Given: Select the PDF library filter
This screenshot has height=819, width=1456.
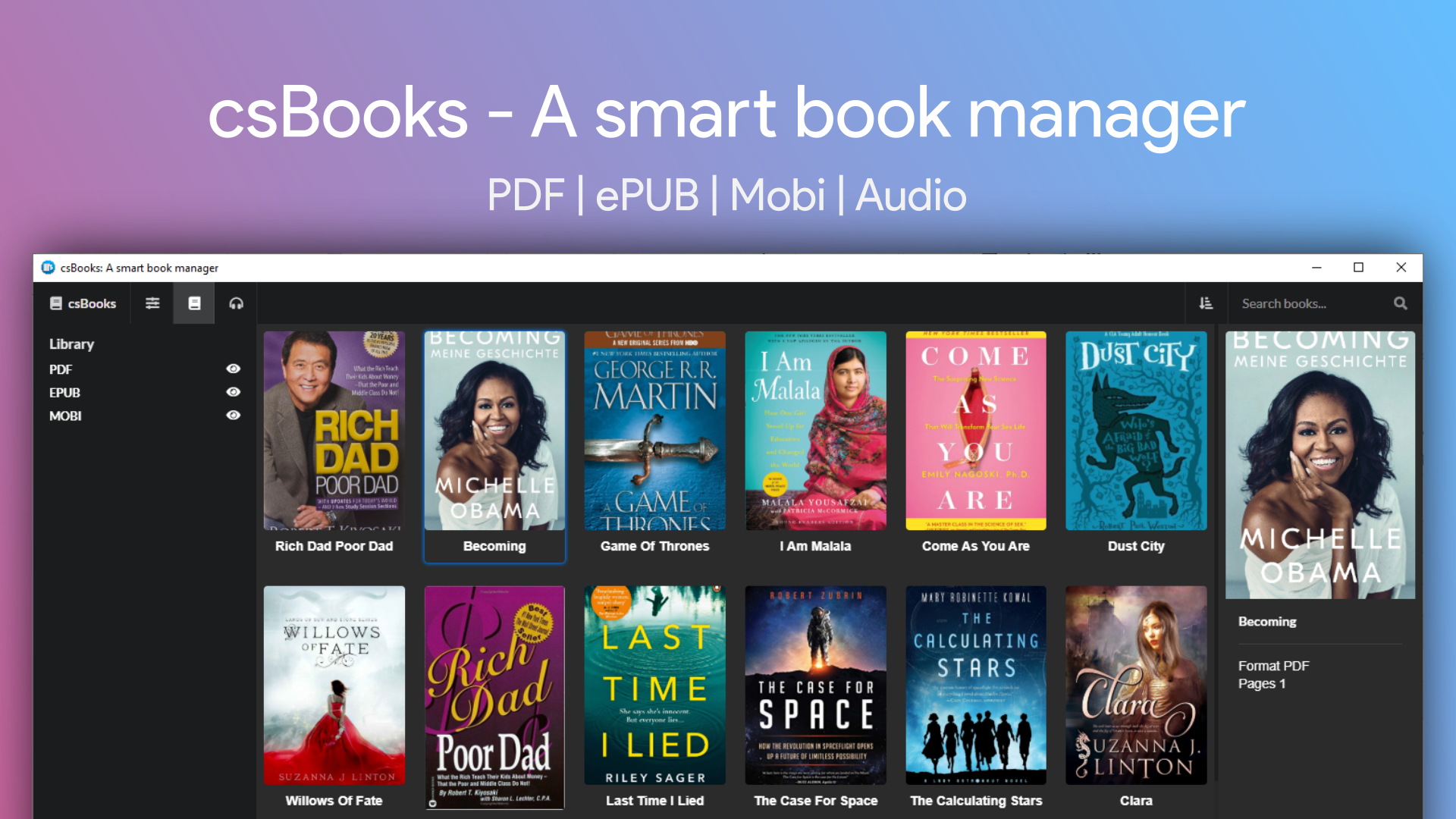Looking at the screenshot, I should click(x=61, y=369).
